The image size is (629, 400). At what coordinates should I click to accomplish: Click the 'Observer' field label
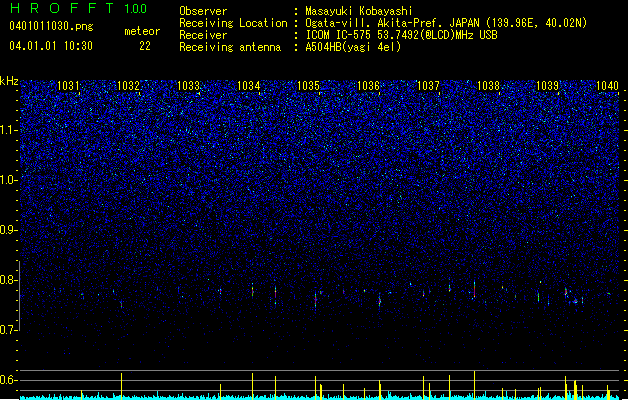(203, 11)
